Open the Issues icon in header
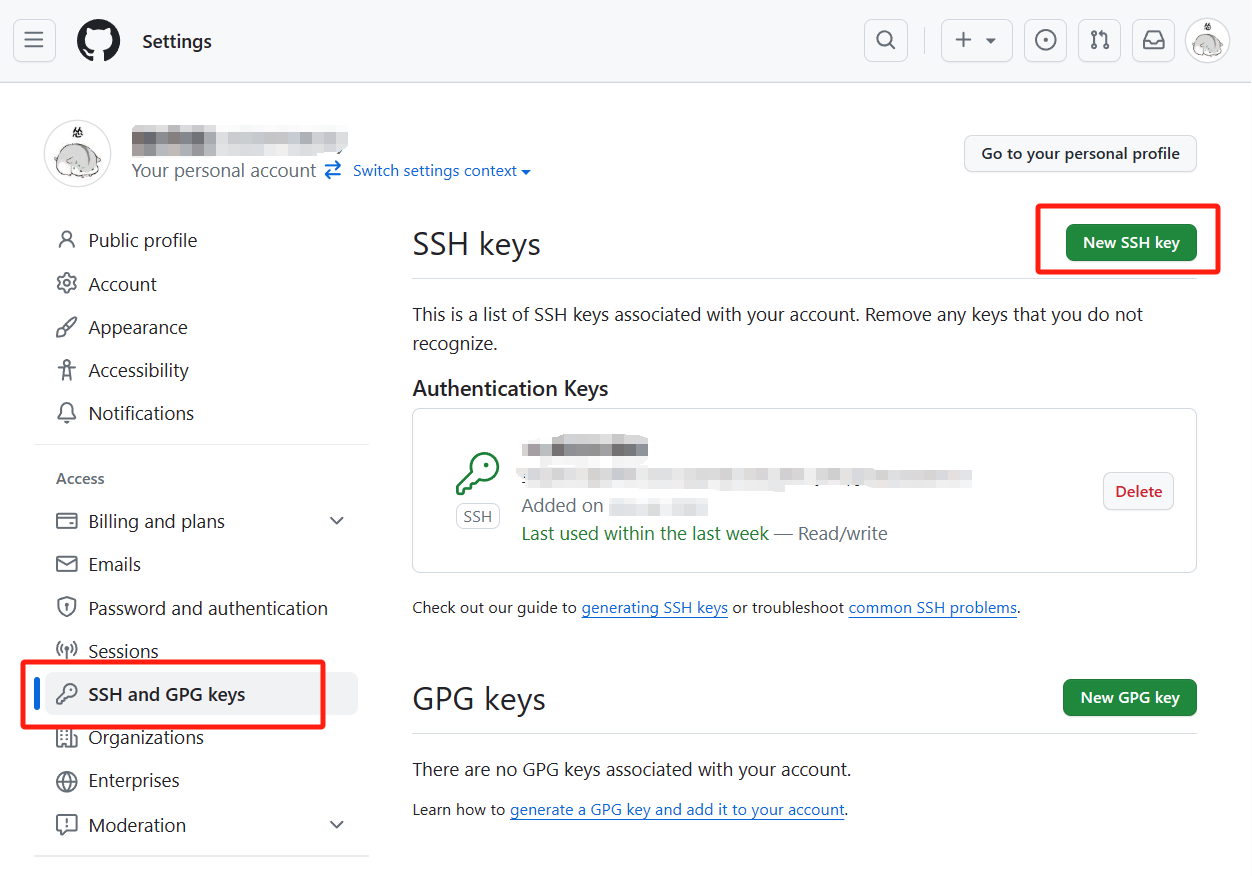The height and width of the screenshot is (876, 1252). tap(1045, 41)
